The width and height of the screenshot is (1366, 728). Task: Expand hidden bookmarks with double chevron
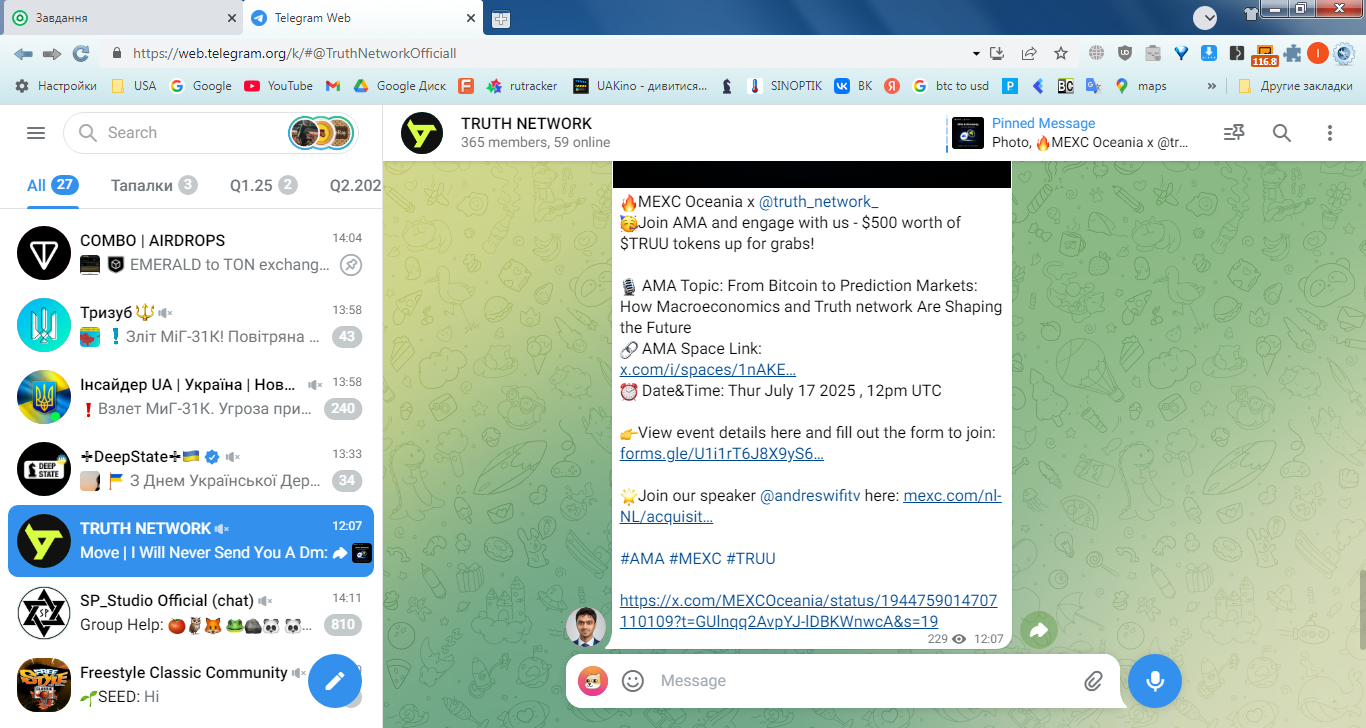click(1213, 86)
